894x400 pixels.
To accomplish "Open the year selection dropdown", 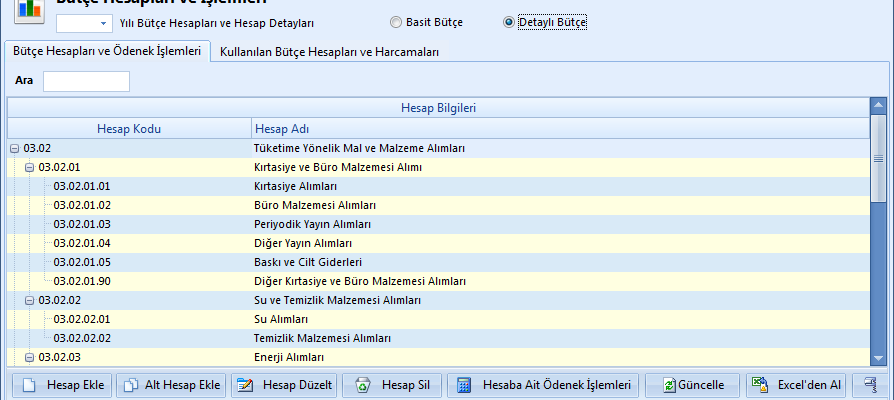I will tap(104, 22).
